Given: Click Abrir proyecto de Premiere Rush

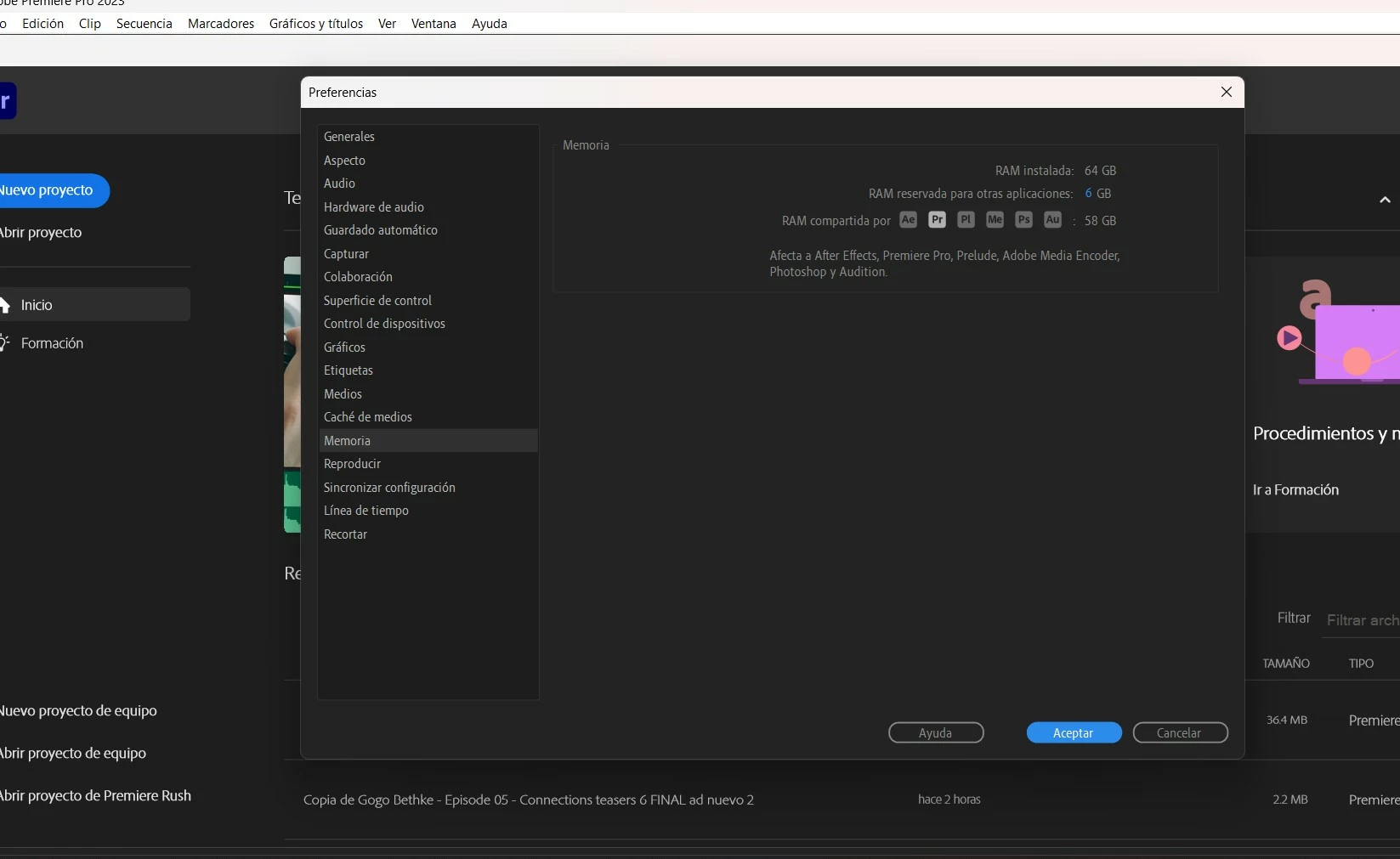Looking at the screenshot, I should (95, 796).
